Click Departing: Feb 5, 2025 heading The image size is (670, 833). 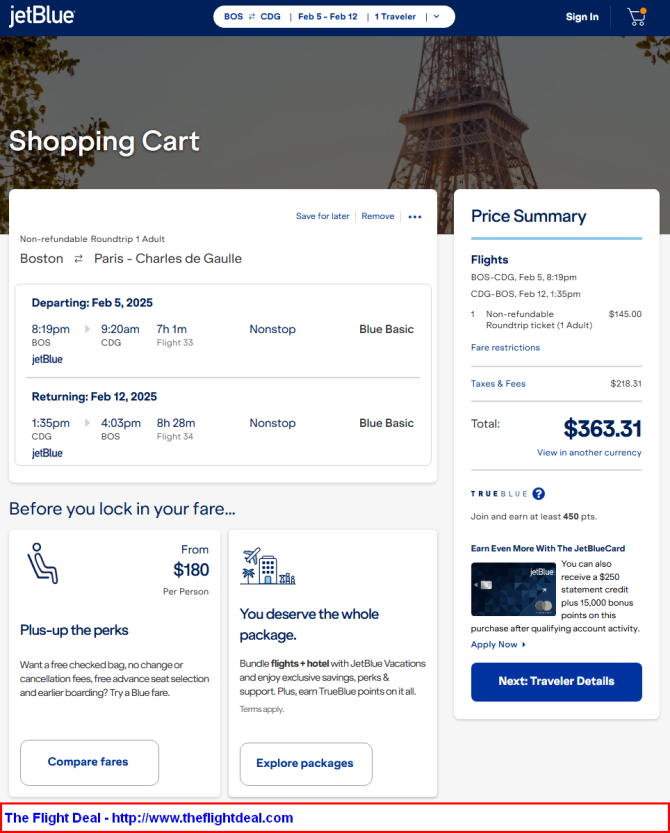coord(92,303)
